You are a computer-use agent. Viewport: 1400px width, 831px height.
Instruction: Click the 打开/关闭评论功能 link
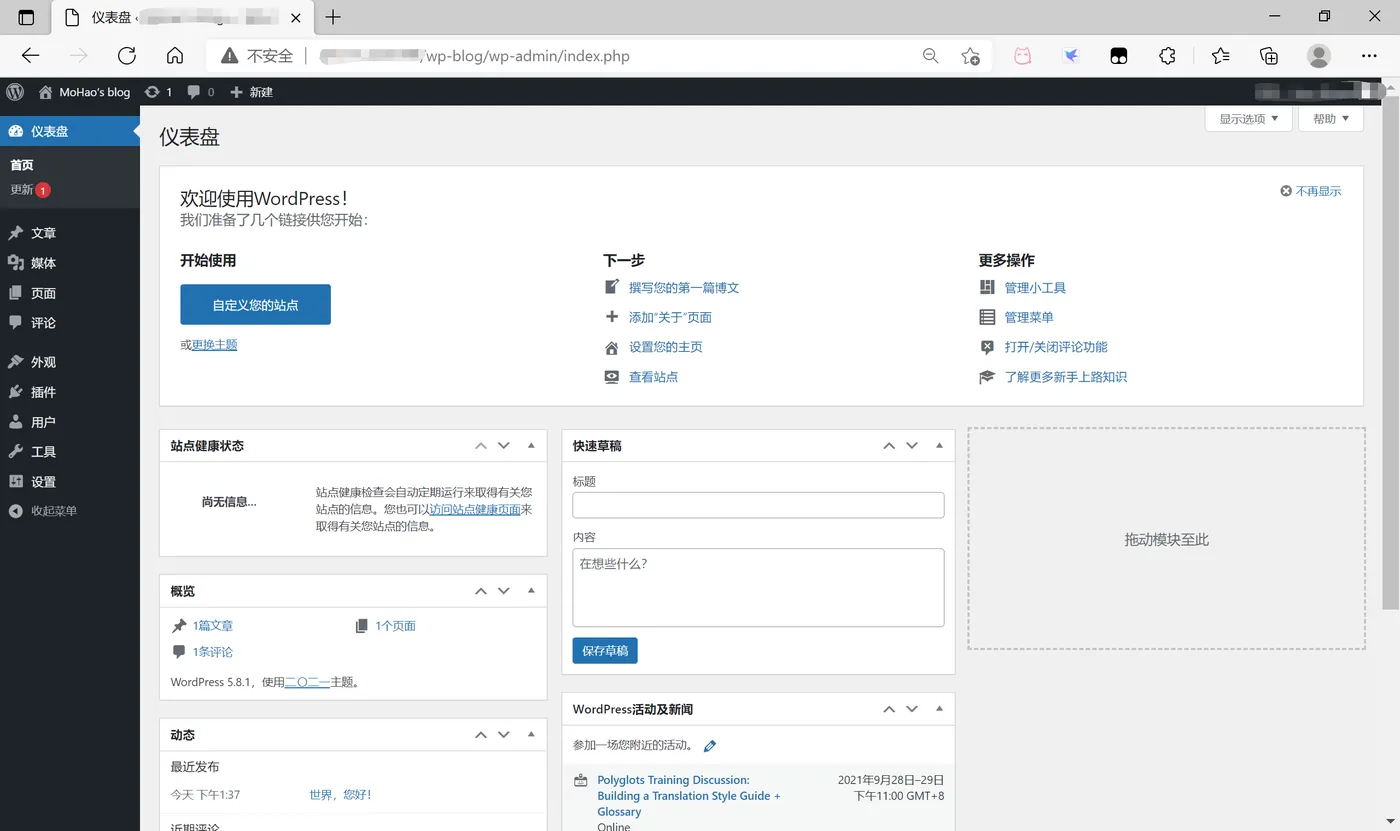point(1056,347)
